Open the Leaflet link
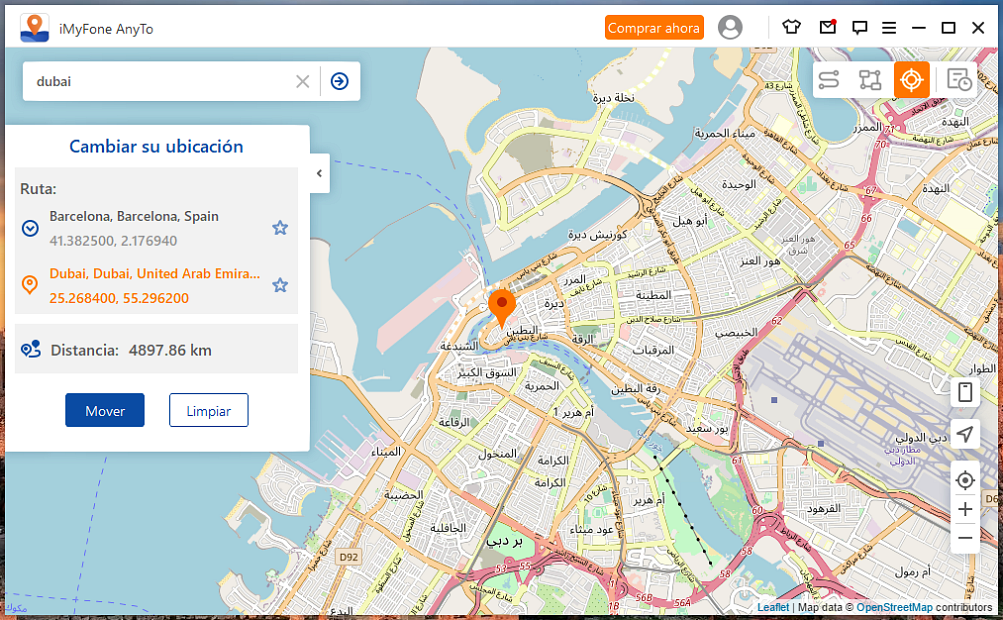The image size is (1003, 620). pyautogui.click(x=773, y=607)
